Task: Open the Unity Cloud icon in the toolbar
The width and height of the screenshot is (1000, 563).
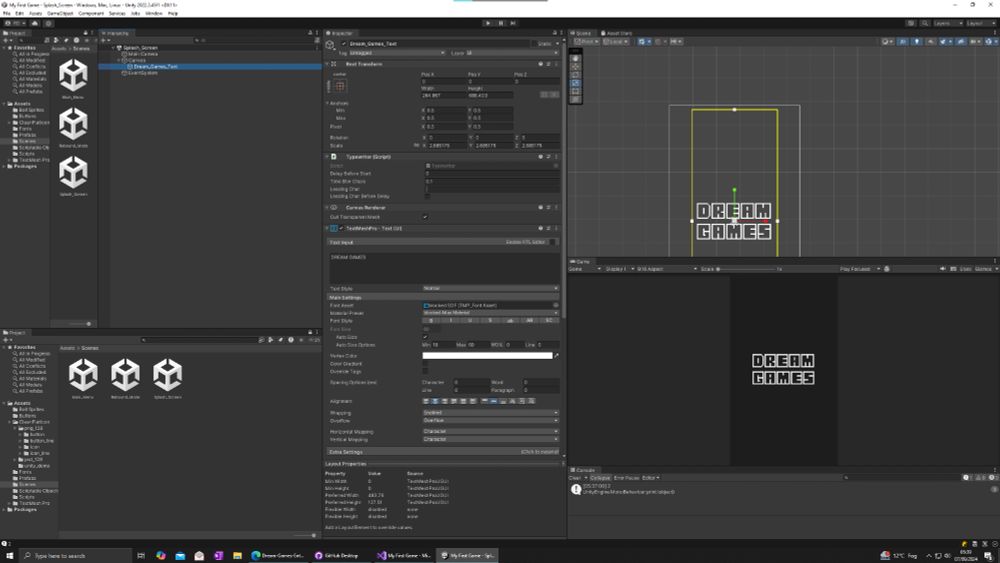Action: point(34,23)
